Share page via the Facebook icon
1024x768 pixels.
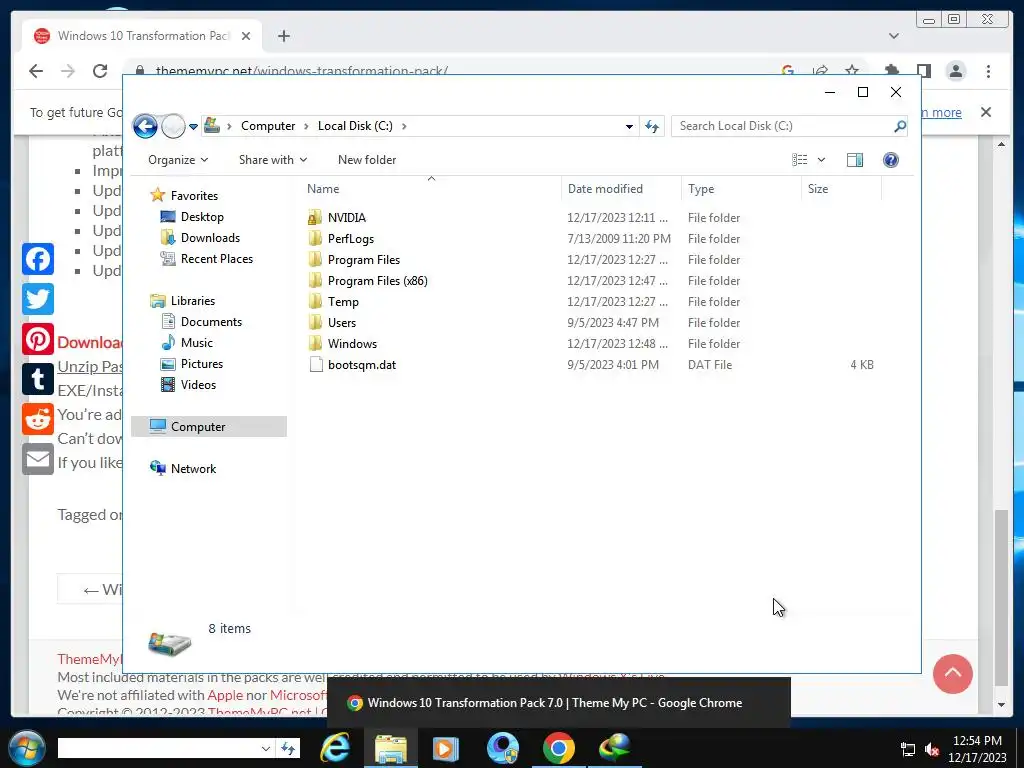pos(38,259)
